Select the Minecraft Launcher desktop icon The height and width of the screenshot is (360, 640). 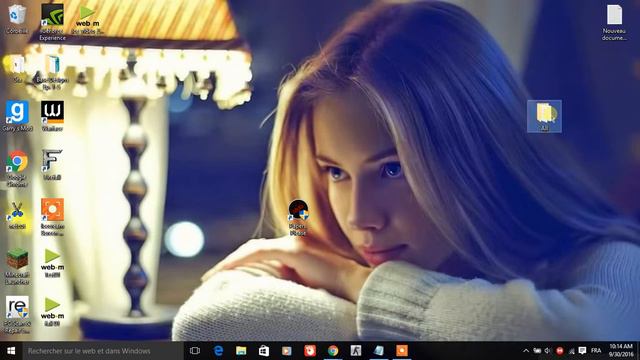click(17, 266)
